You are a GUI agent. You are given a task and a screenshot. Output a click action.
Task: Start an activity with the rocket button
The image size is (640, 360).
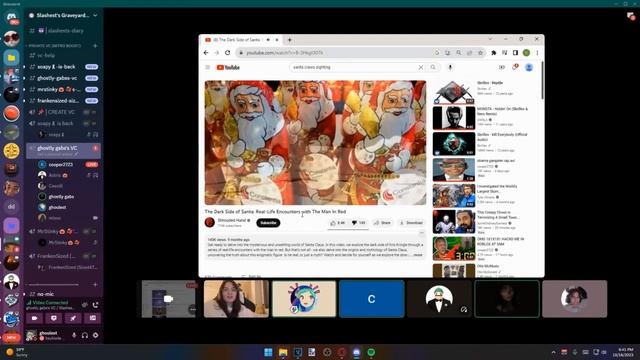pyautogui.click(x=73, y=318)
